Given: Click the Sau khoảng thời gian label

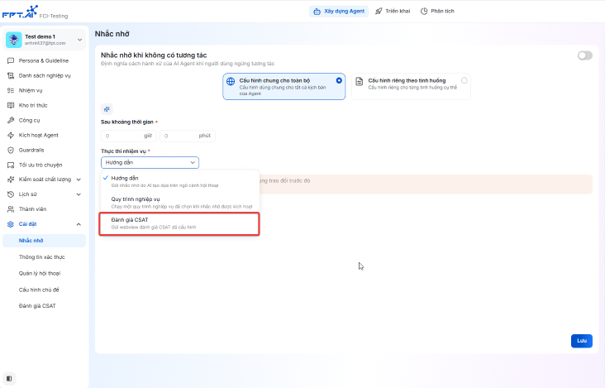Looking at the screenshot, I should (x=127, y=122).
